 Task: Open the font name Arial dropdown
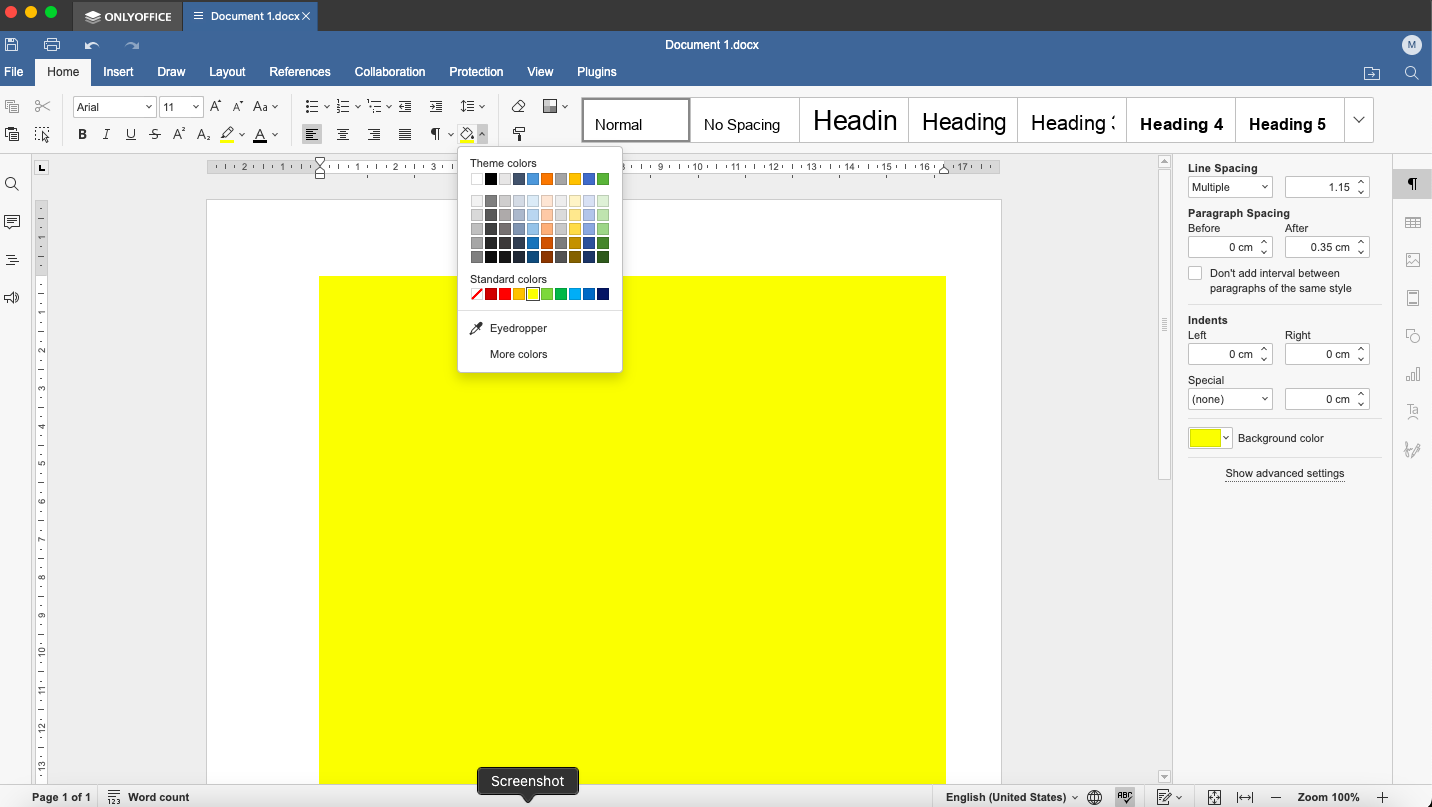pos(149,107)
